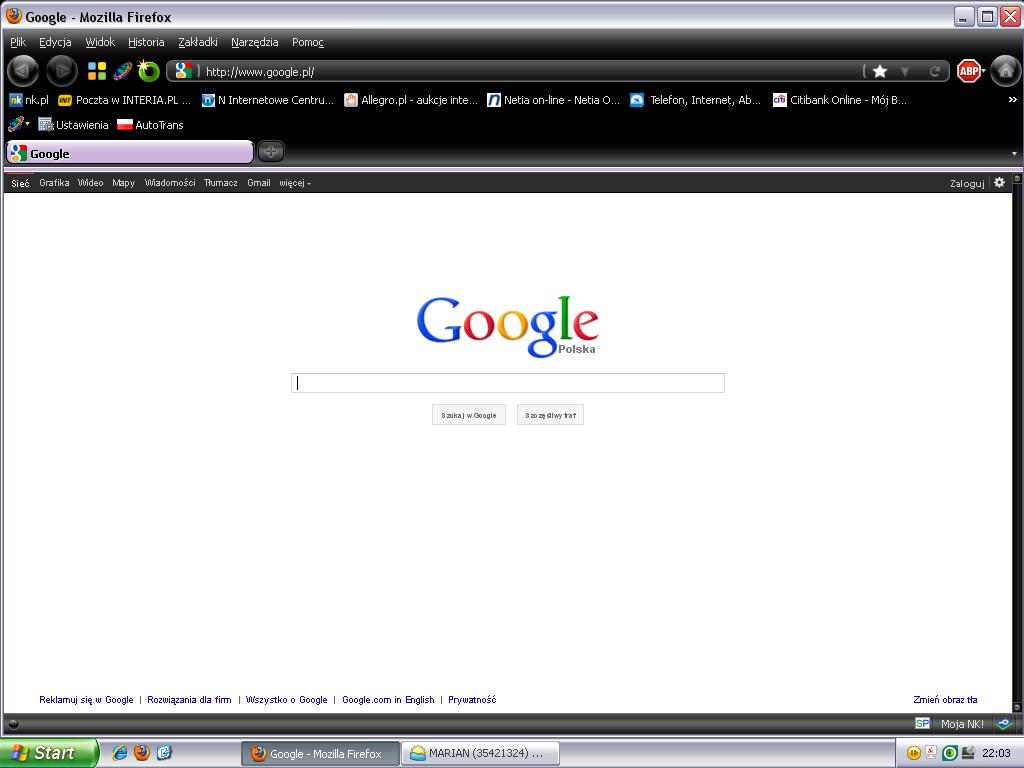Click the green circular tray icon

pyautogui.click(x=950, y=753)
